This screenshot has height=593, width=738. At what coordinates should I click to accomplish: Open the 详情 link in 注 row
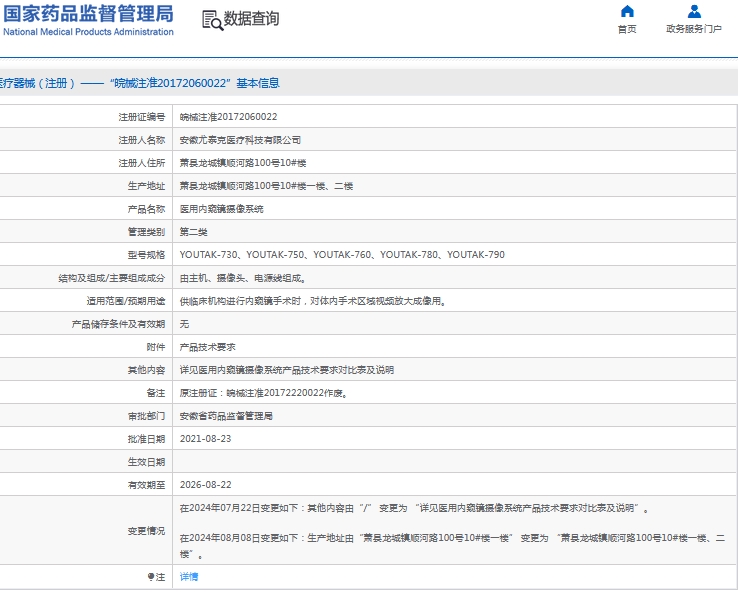pyautogui.click(x=189, y=577)
